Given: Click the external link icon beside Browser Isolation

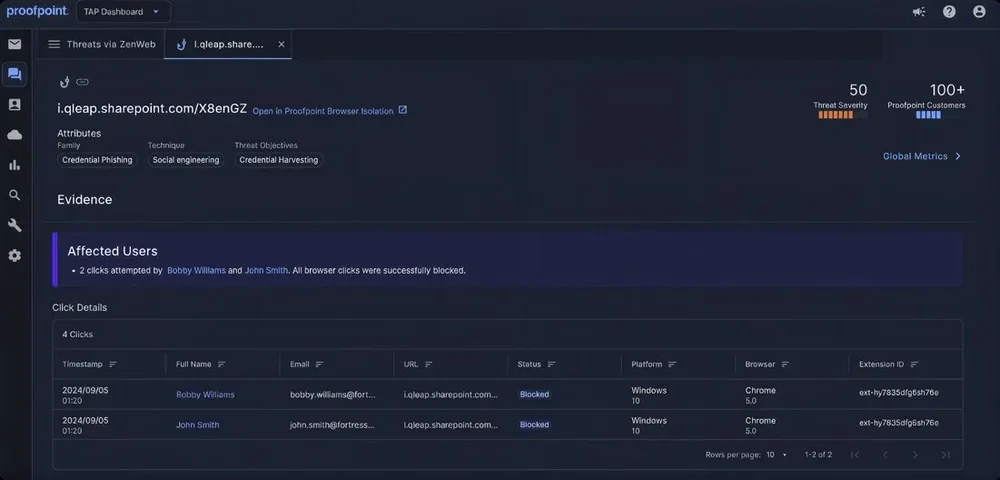Looking at the screenshot, I should pyautogui.click(x=402, y=110).
